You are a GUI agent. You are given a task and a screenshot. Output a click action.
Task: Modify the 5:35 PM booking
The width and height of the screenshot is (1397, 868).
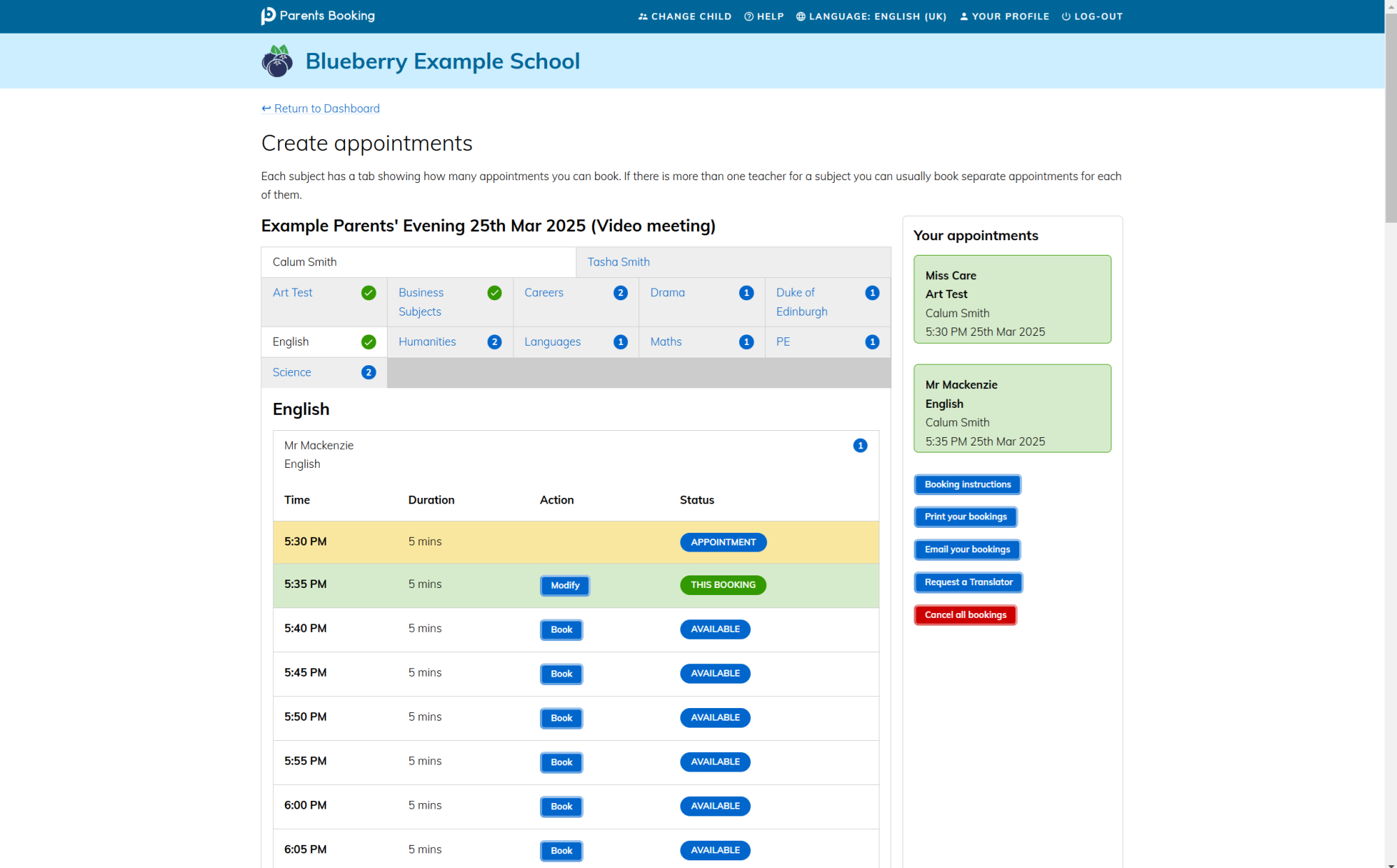[x=564, y=586]
